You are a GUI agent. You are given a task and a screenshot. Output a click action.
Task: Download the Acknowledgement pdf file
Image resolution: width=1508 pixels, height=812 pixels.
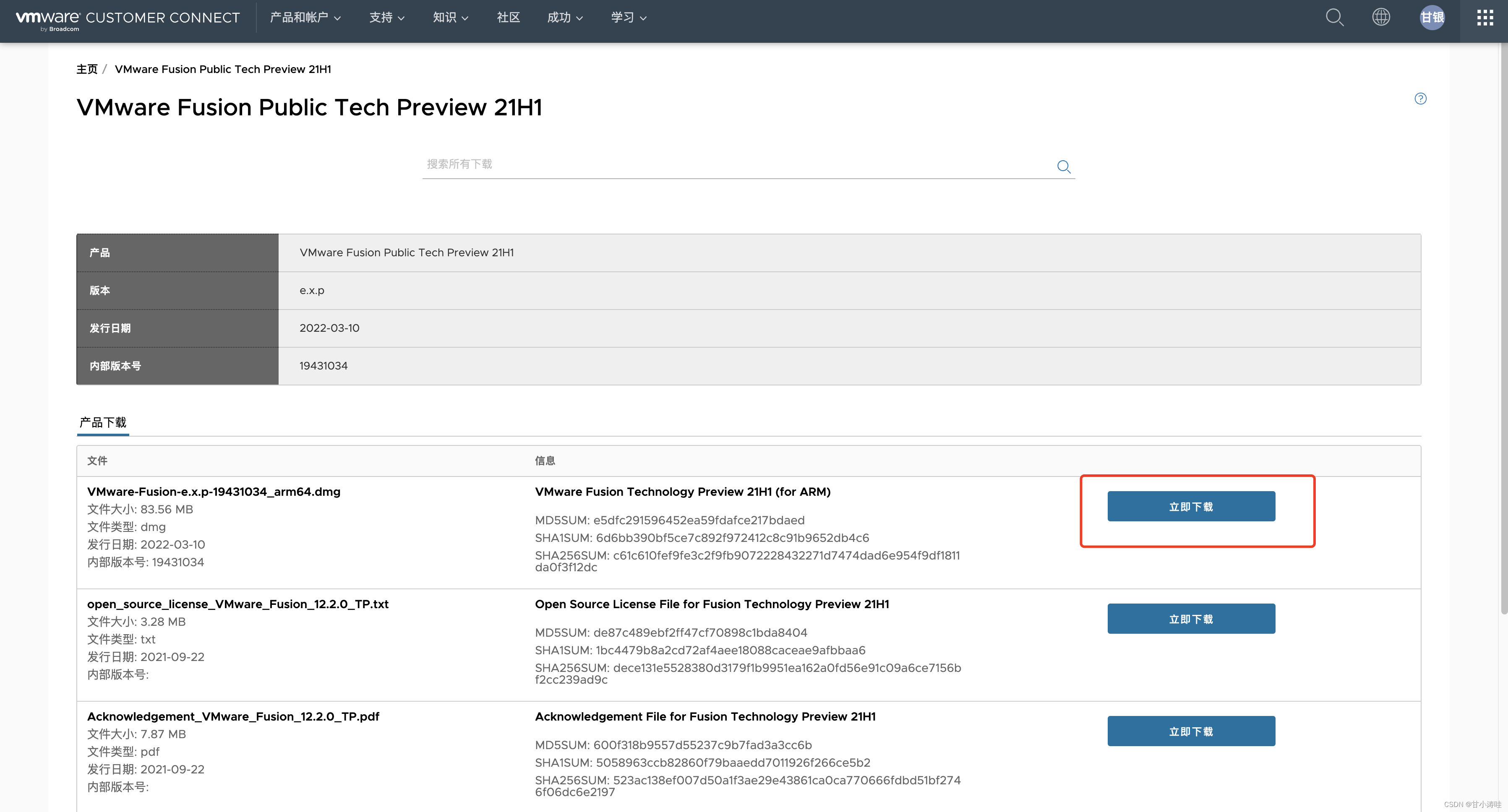click(1191, 731)
